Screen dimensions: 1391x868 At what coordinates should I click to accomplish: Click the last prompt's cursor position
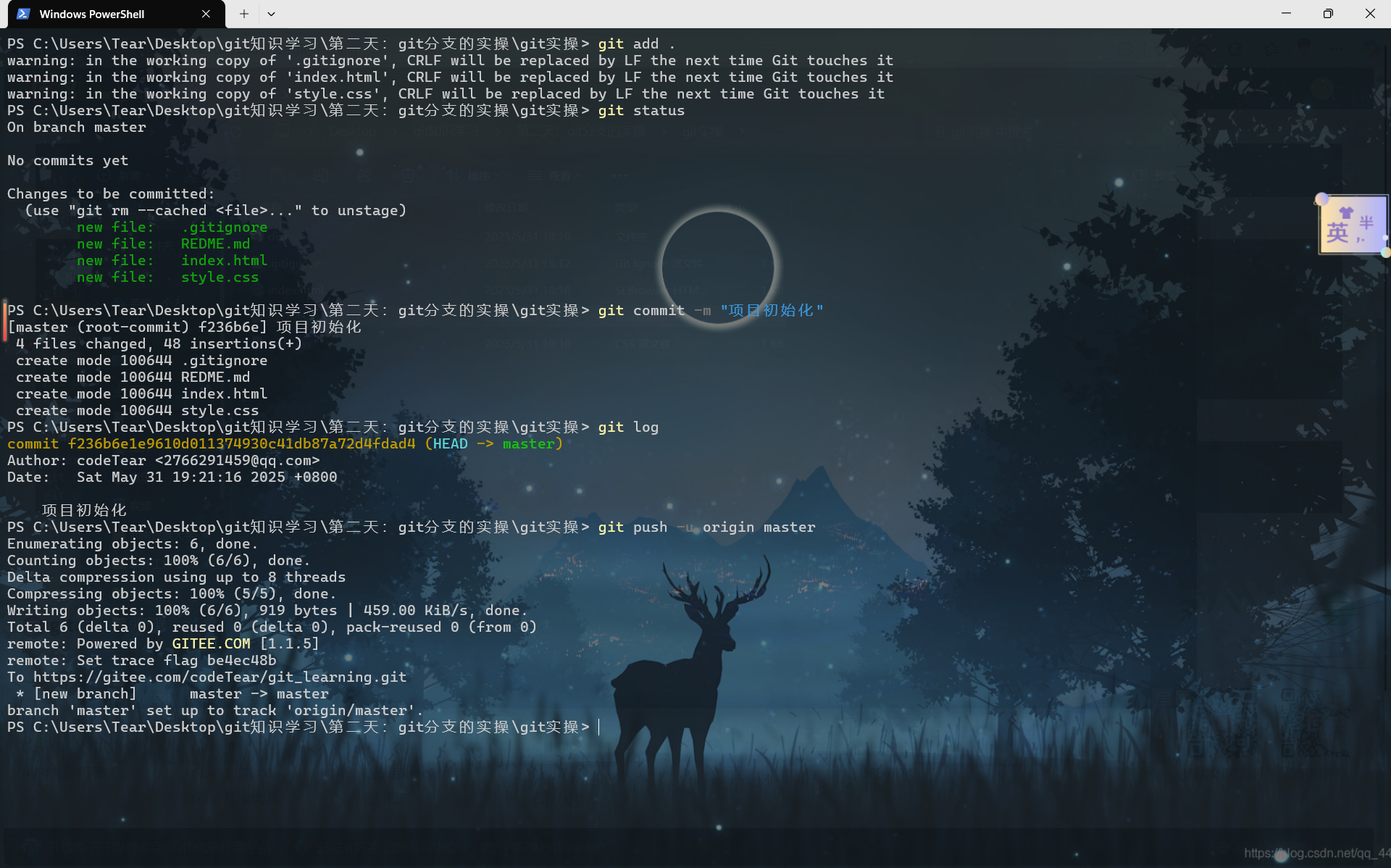point(599,727)
